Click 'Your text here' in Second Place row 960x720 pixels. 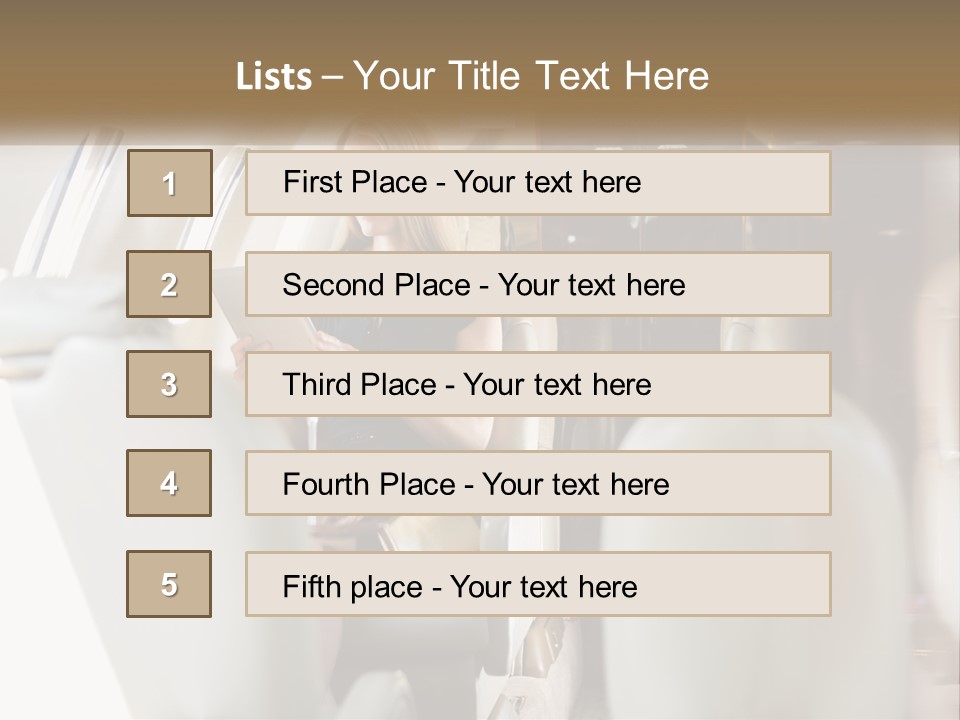[591, 285]
